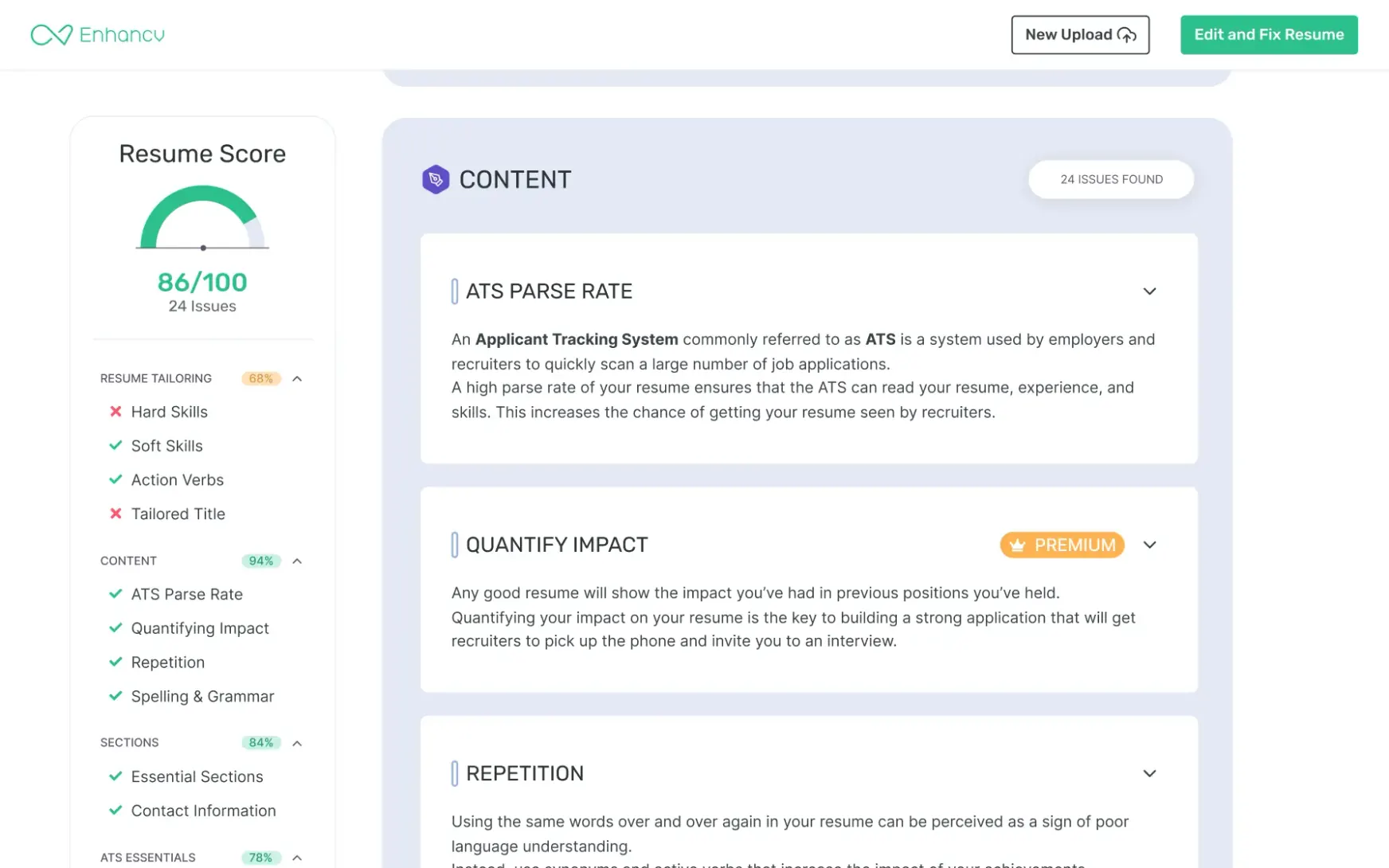The height and width of the screenshot is (868, 1389).
Task: Expand the Repetition card chevron
Action: point(1149,773)
